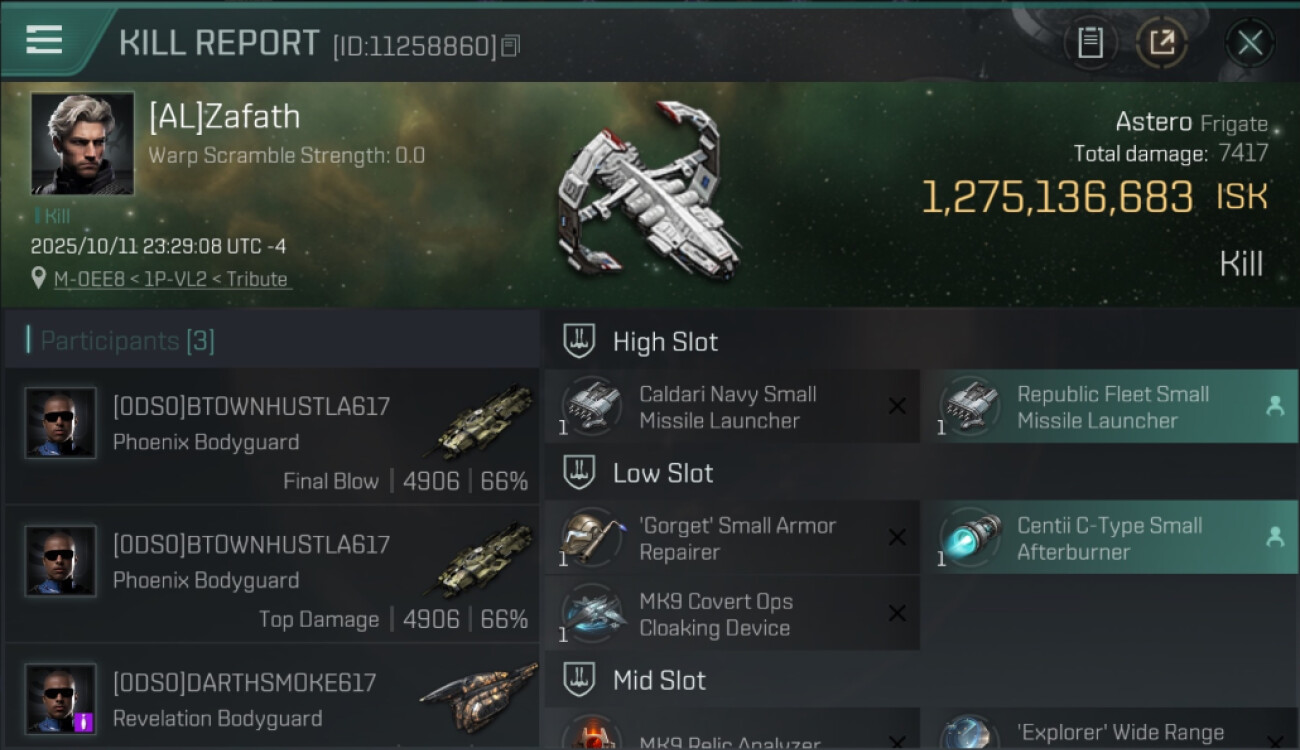
Task: Share the kill report externally
Action: click(1162, 42)
